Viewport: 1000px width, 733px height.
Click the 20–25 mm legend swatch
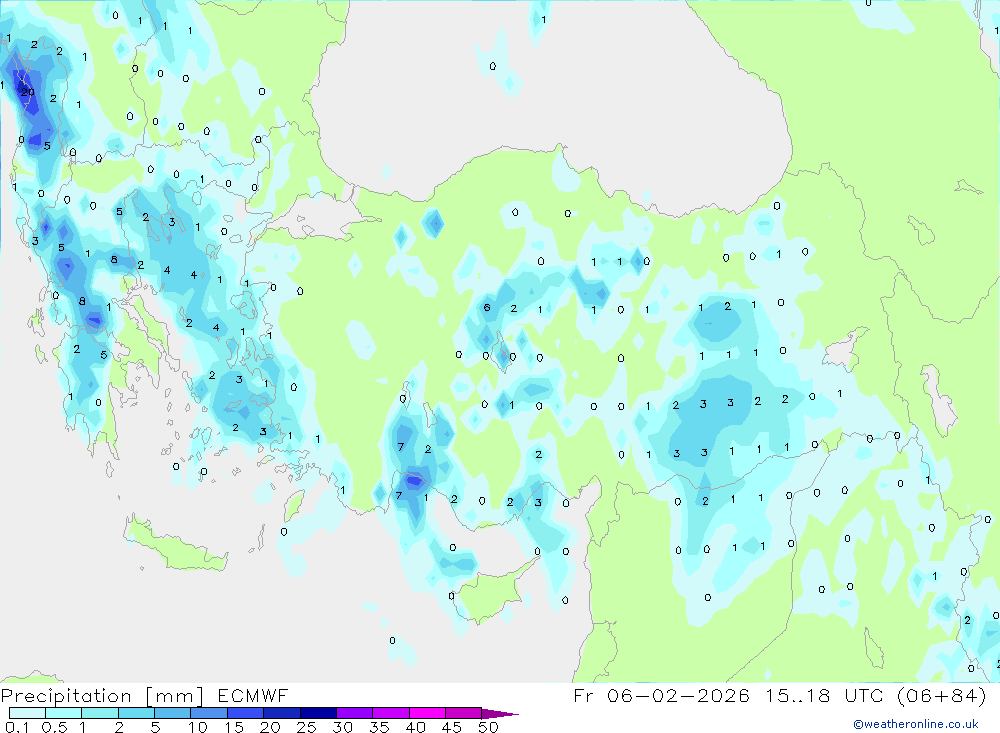click(282, 713)
